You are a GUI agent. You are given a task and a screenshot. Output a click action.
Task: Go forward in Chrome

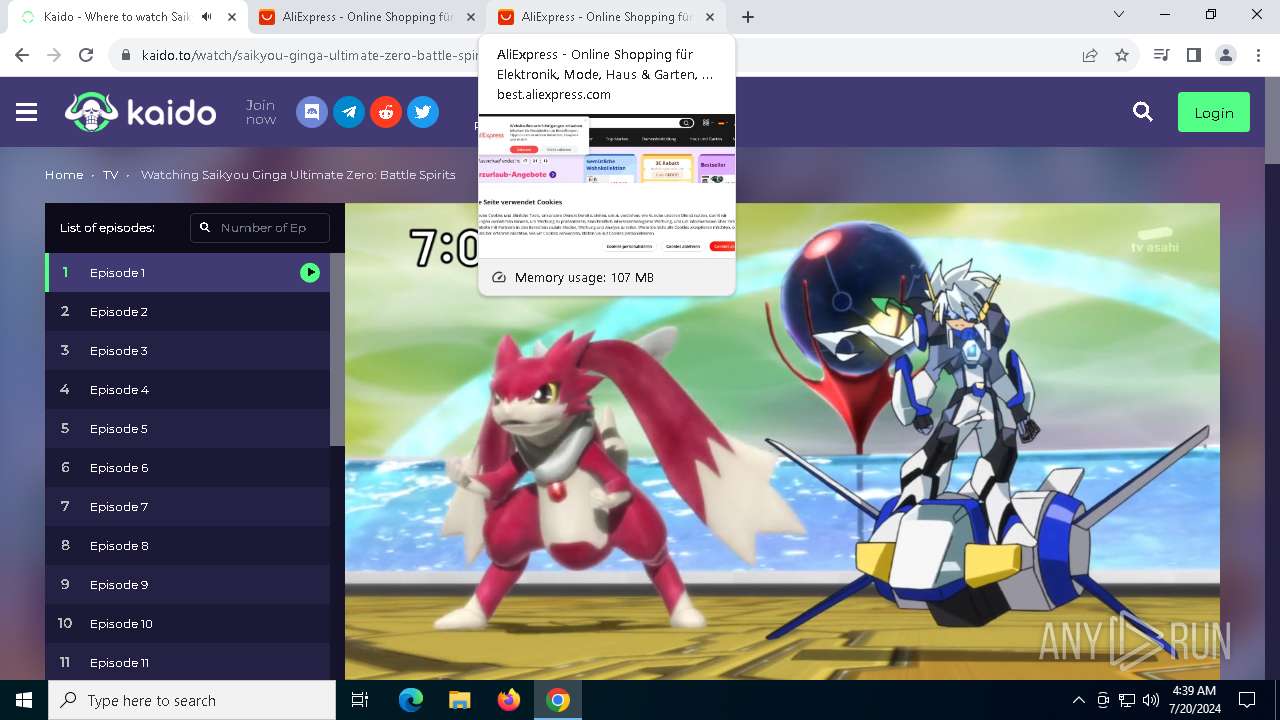point(54,55)
